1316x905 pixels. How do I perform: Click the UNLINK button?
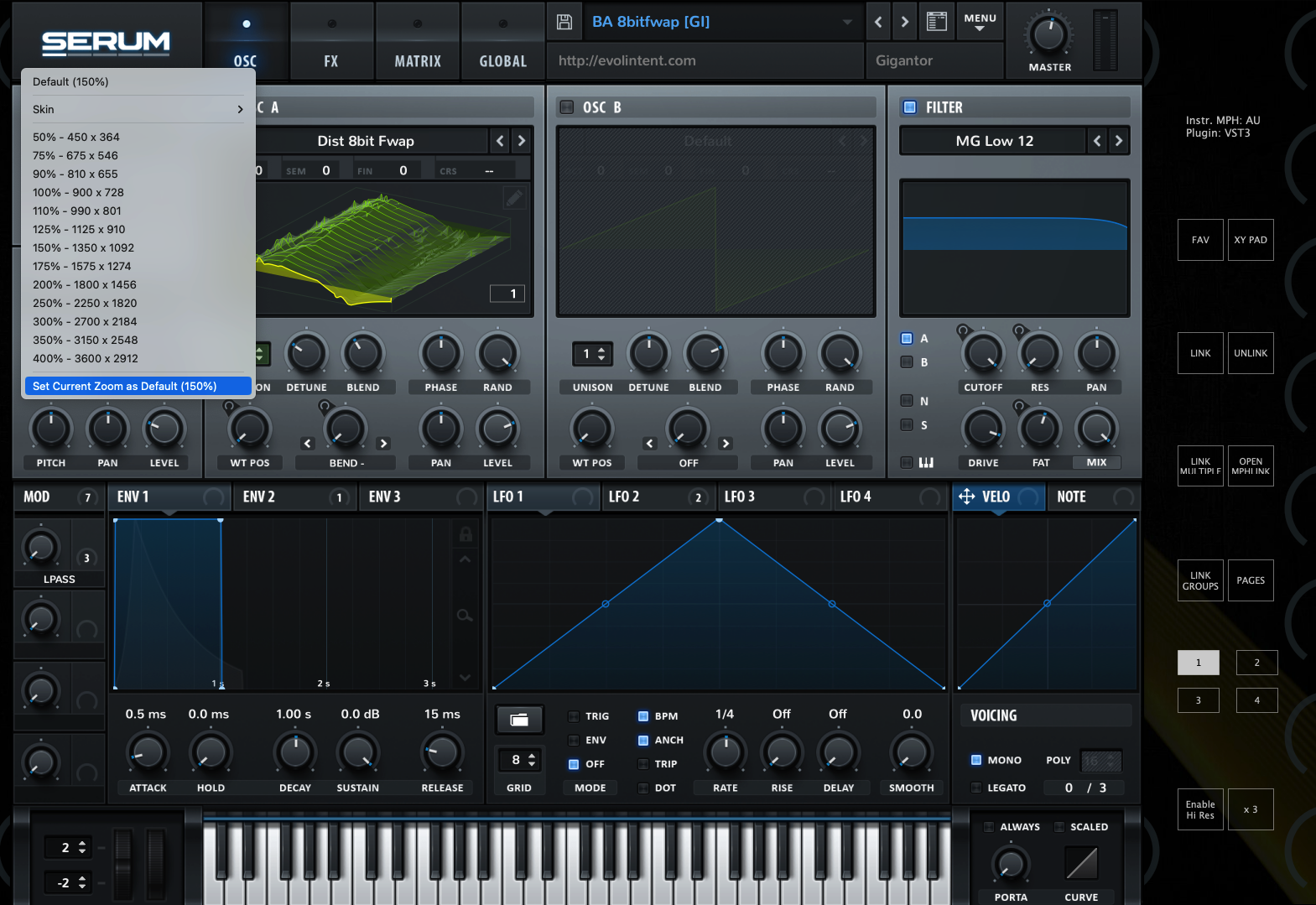1251,353
